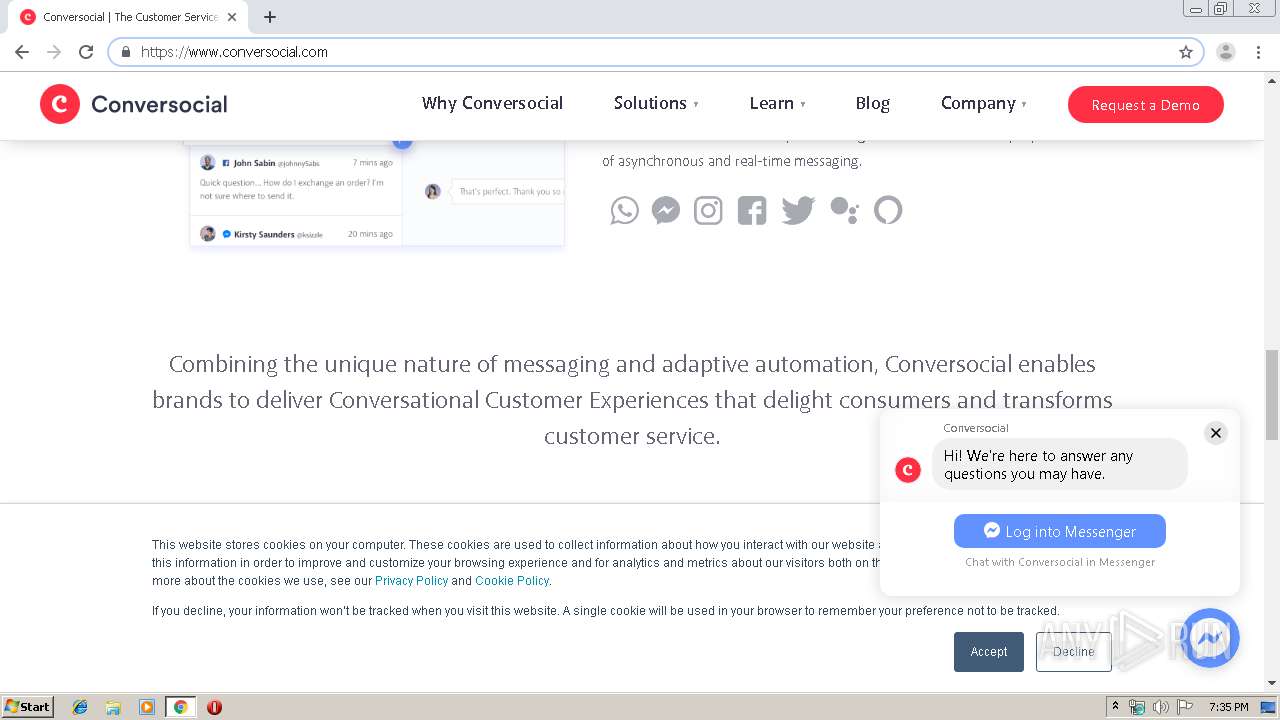The width and height of the screenshot is (1280, 720).
Task: Close the Conversocial browser tab
Action: coord(232,17)
